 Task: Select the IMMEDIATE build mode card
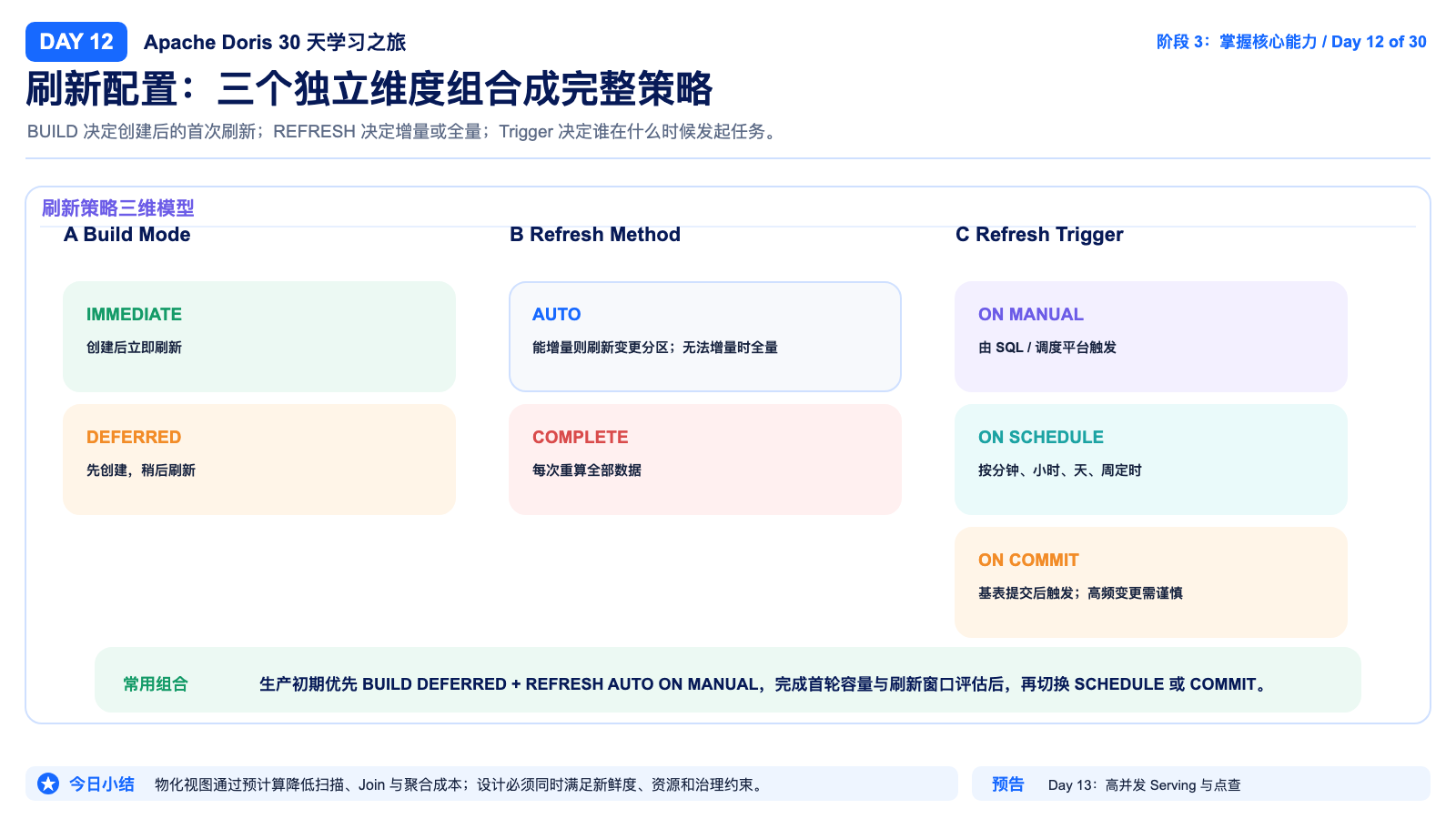point(259,337)
